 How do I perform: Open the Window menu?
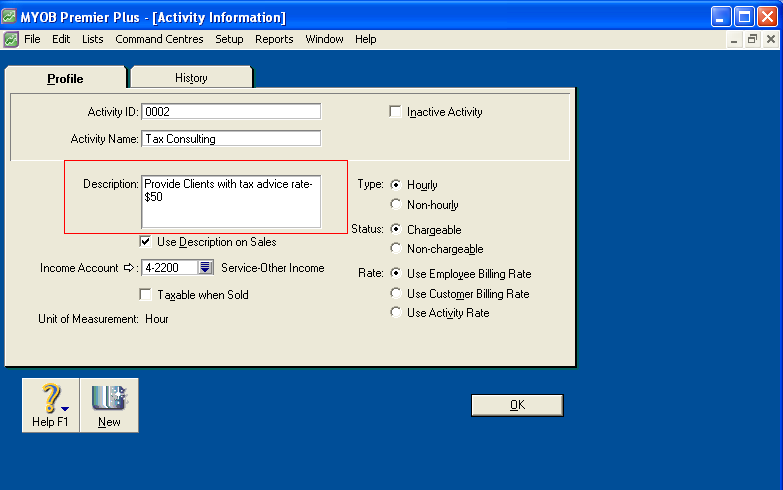[324, 39]
